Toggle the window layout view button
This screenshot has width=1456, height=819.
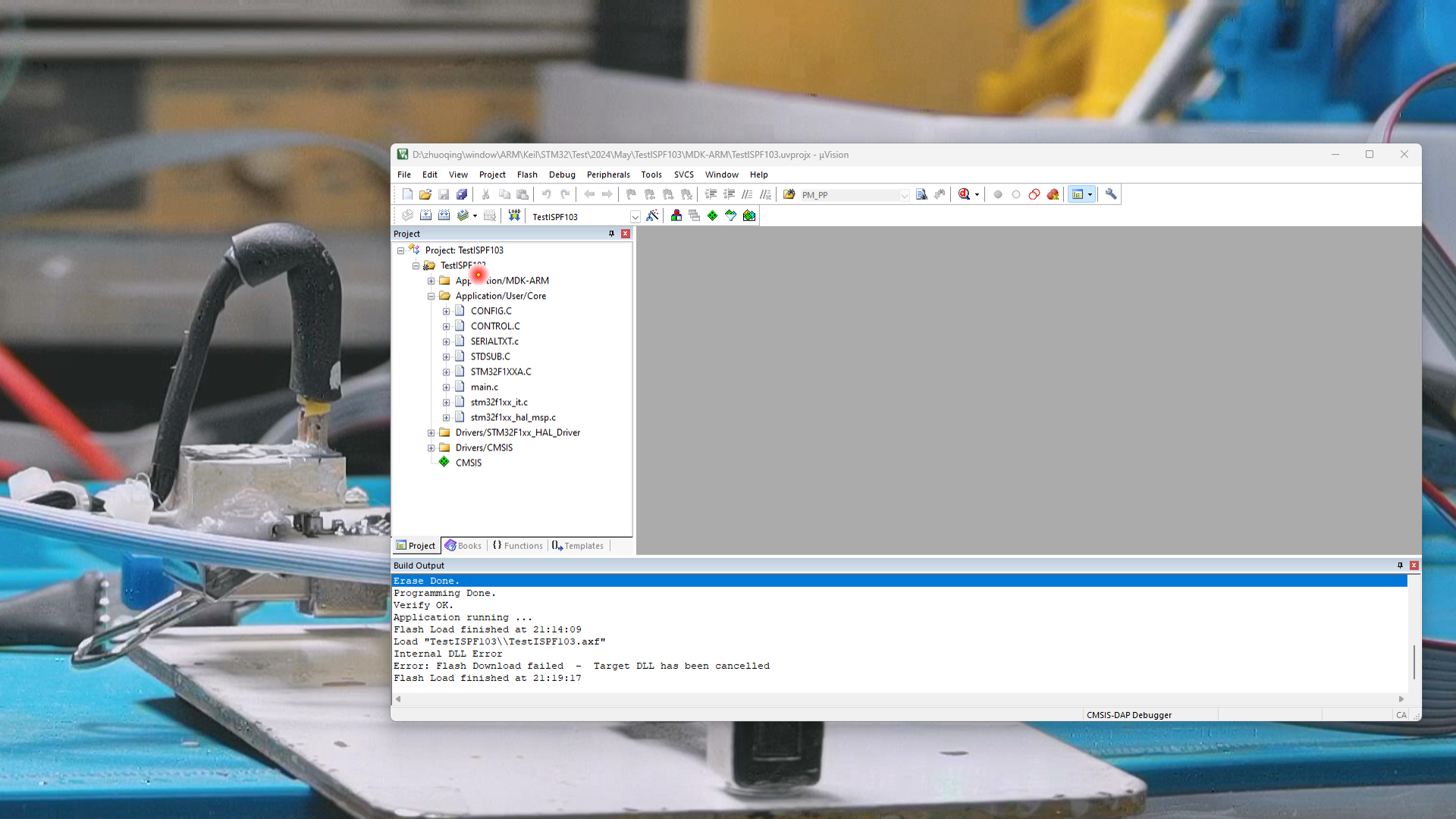tap(1078, 195)
